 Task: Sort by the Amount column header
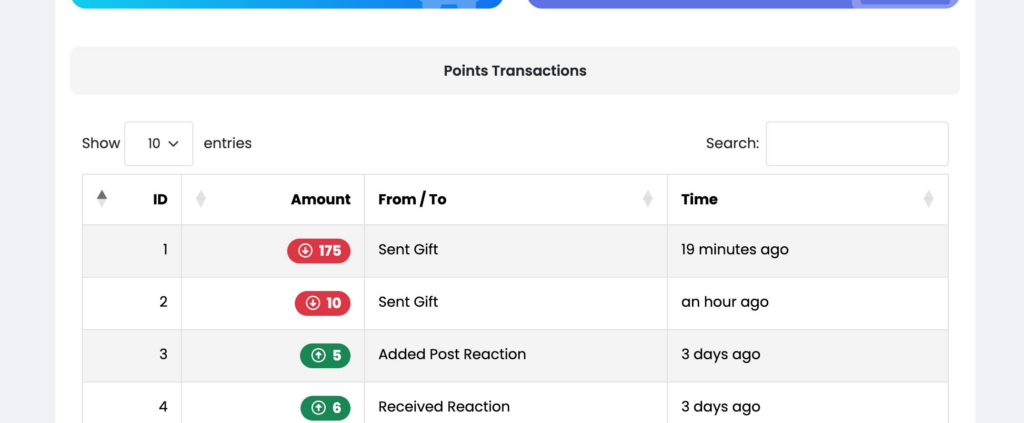coord(320,199)
